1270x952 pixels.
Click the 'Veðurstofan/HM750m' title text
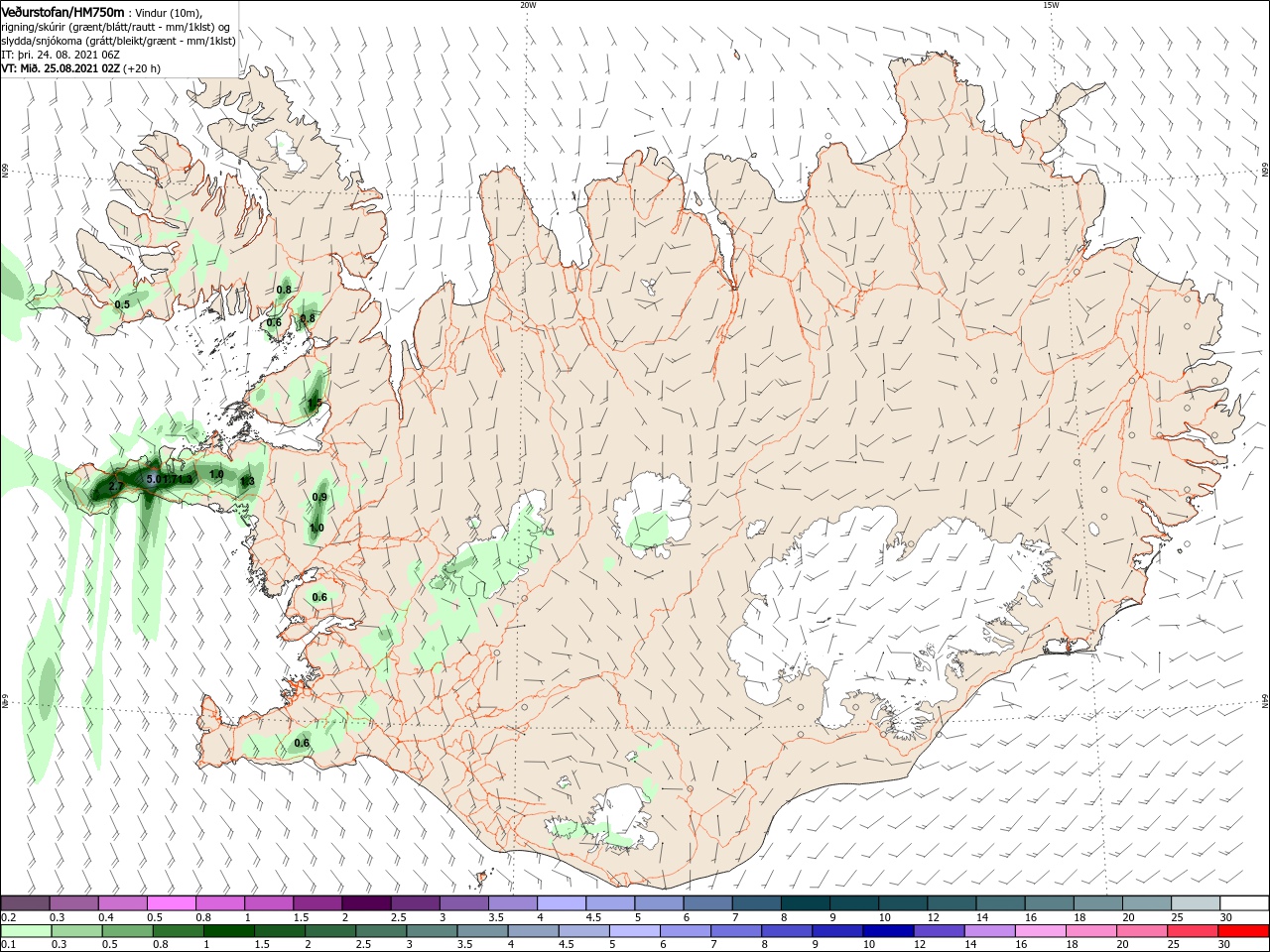(63, 12)
